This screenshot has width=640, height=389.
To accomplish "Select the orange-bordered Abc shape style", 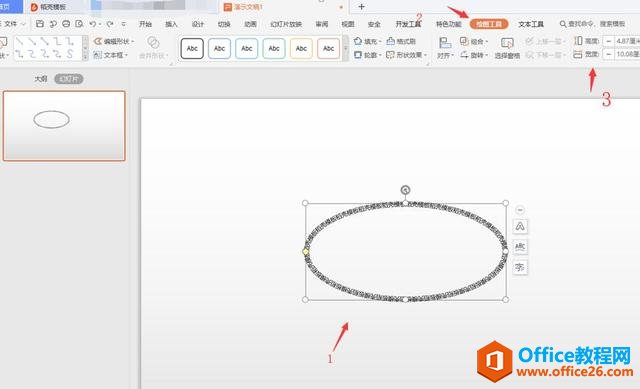I will tap(329, 49).
